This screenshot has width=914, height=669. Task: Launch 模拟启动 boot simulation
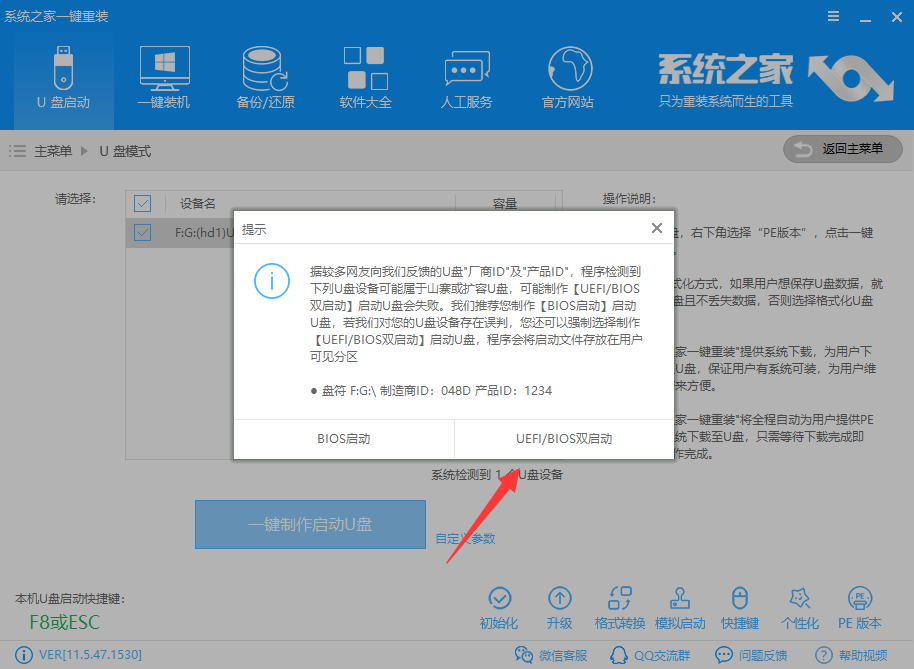[680, 605]
